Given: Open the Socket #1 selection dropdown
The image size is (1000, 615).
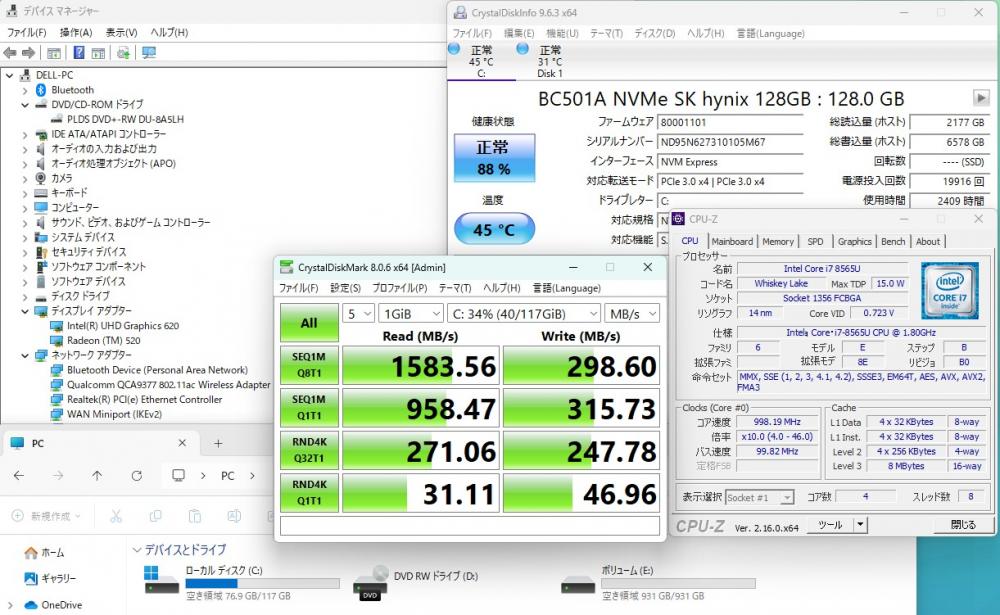Looking at the screenshot, I should (x=760, y=498).
